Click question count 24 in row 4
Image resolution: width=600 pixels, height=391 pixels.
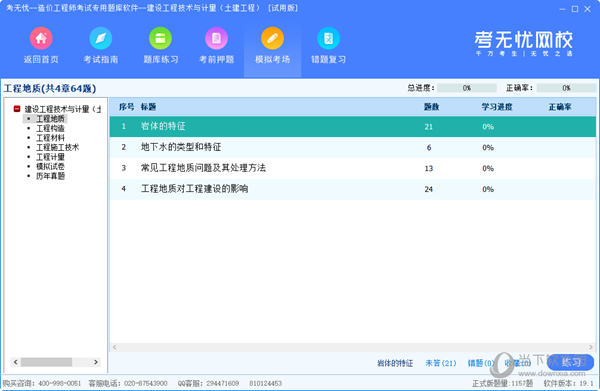(429, 189)
